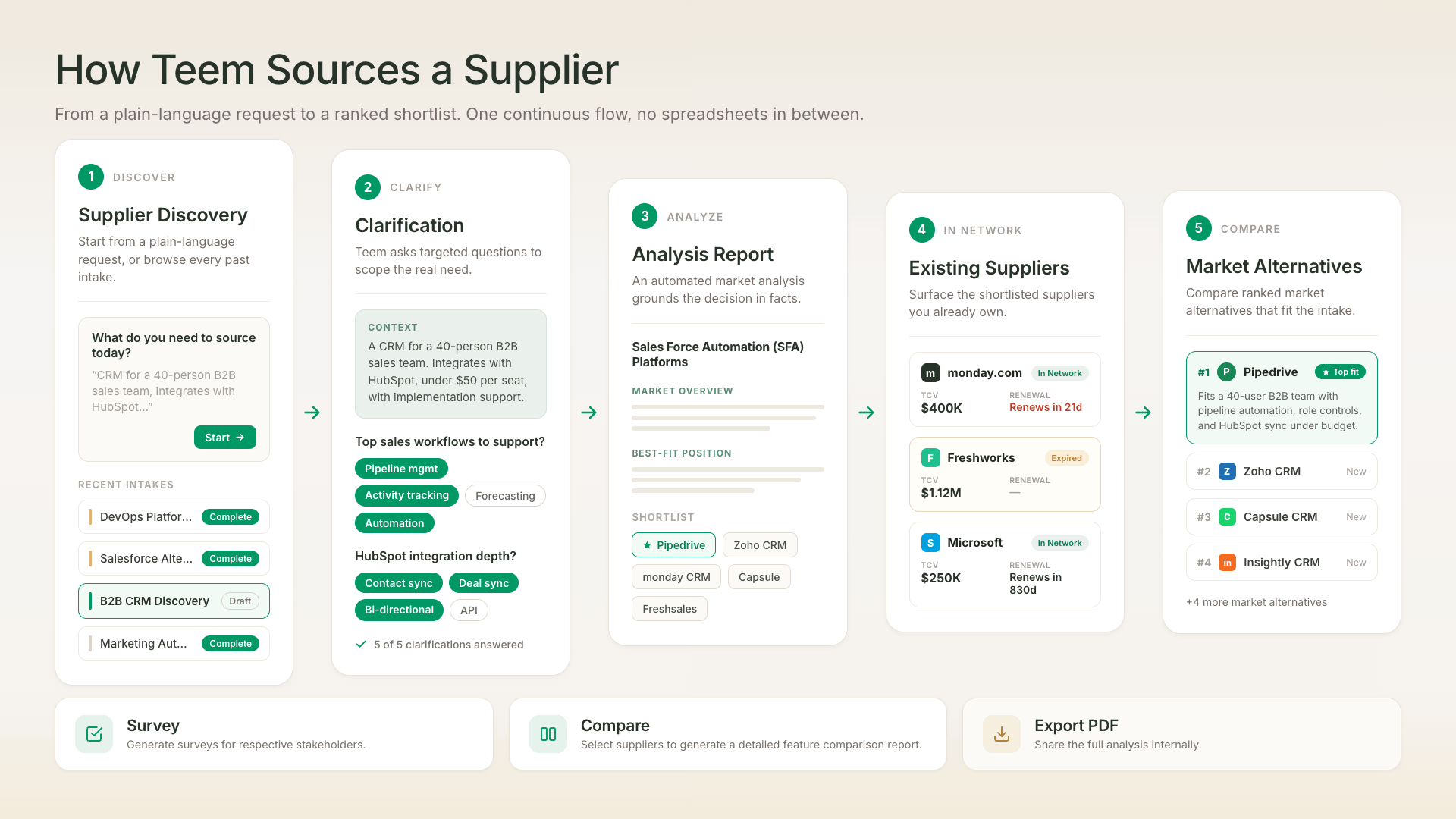Enable the API integration chip

click(x=469, y=610)
